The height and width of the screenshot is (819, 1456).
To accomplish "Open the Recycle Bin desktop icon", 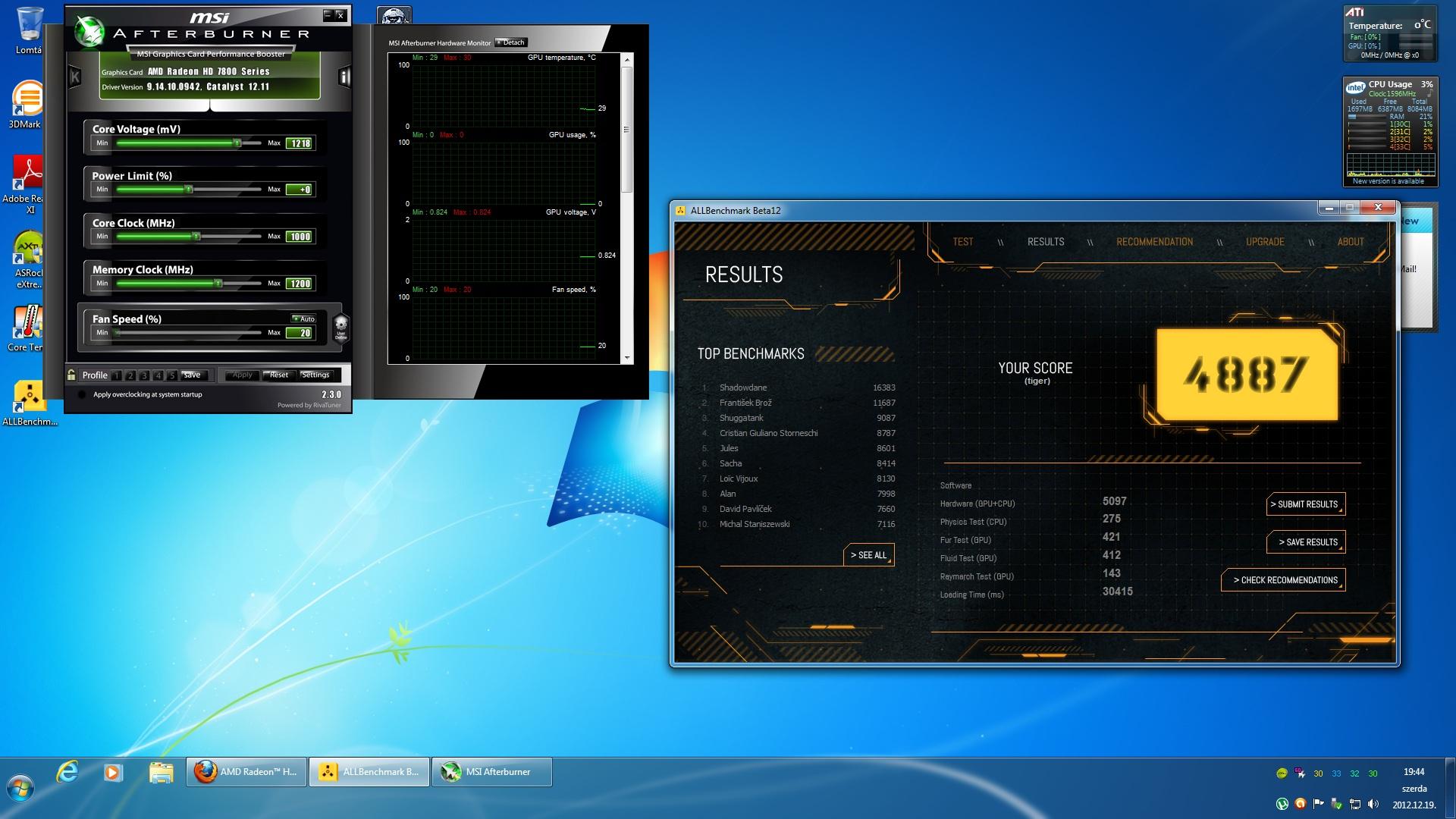I will 29,31.
